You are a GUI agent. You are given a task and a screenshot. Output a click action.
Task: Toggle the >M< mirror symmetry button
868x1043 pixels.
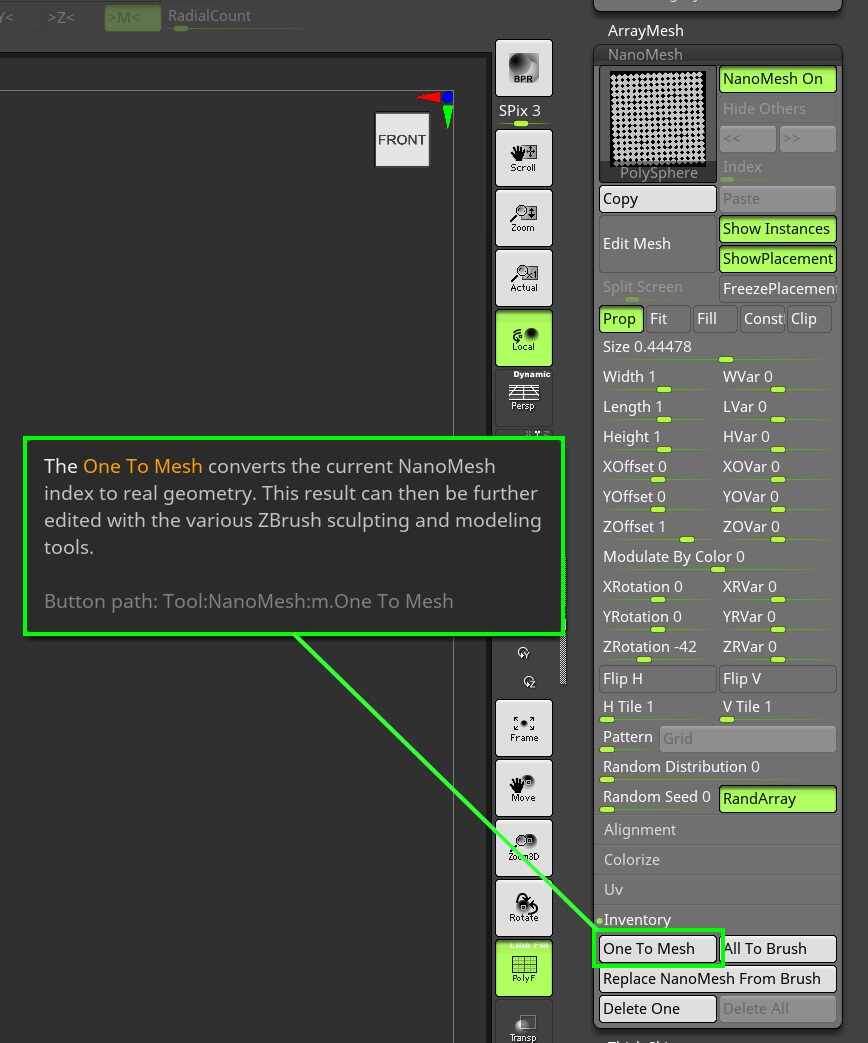(132, 18)
